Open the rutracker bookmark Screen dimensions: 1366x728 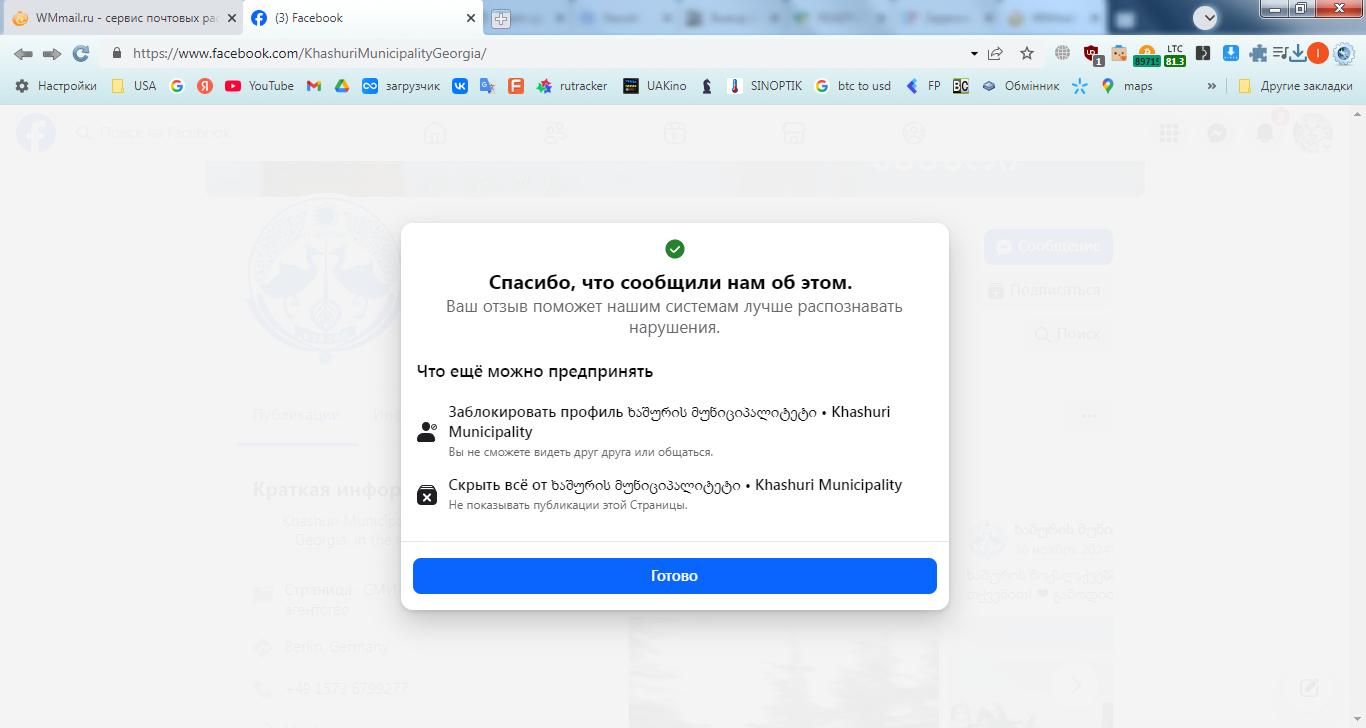(x=572, y=86)
